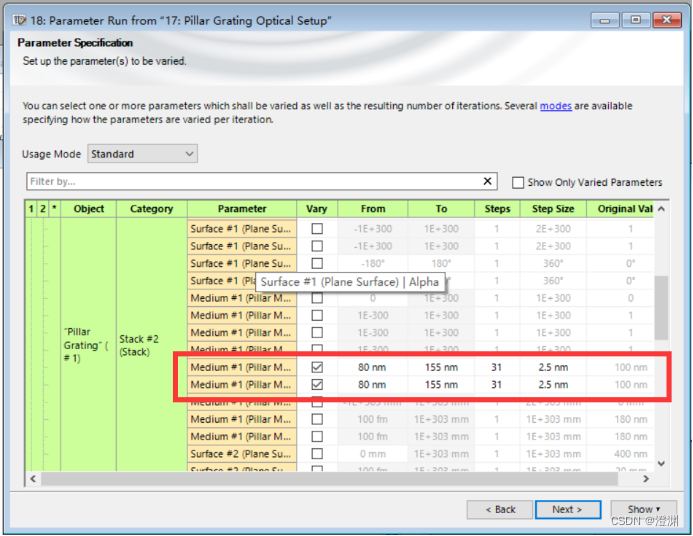Open the Usage Mode dropdown
The image size is (693, 536).
[142, 154]
